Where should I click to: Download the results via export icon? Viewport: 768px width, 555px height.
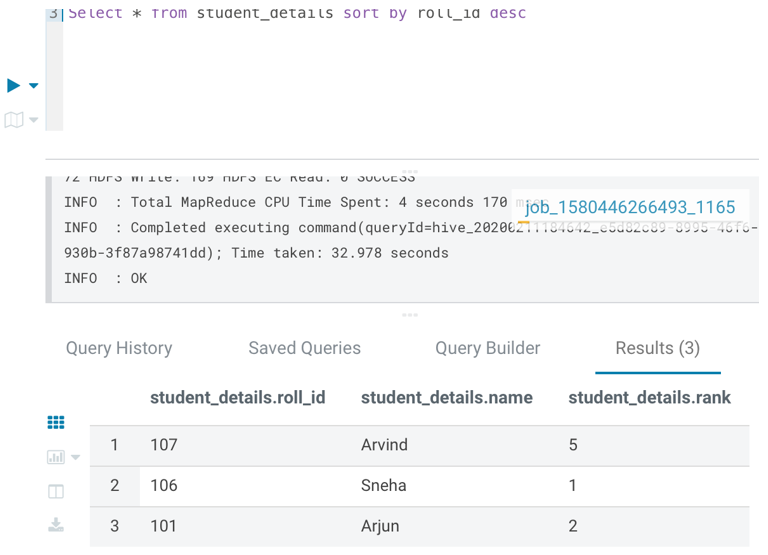56,525
